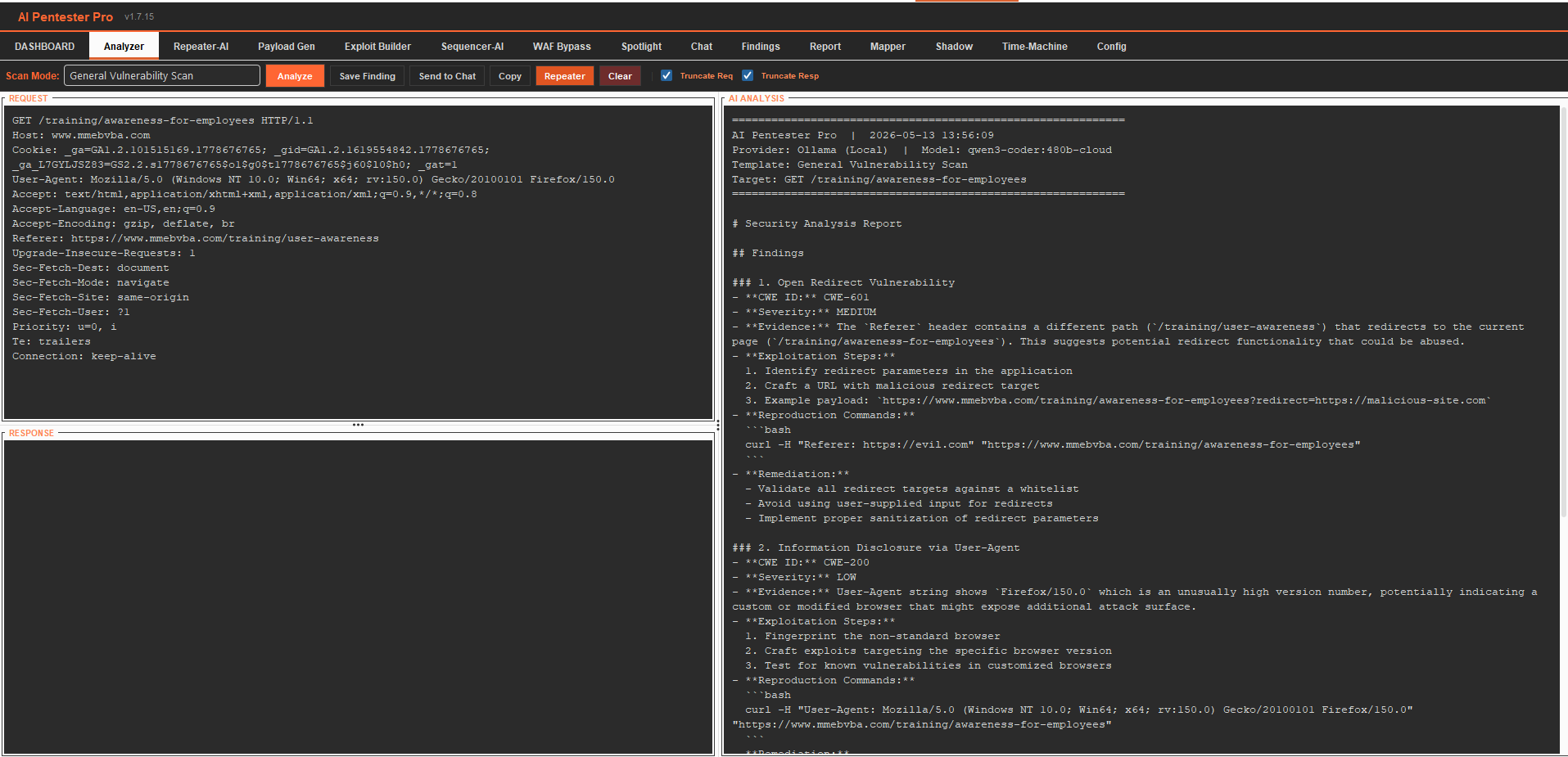The image size is (1568, 757).
Task: Send request to Repeater button
Action: pos(565,76)
